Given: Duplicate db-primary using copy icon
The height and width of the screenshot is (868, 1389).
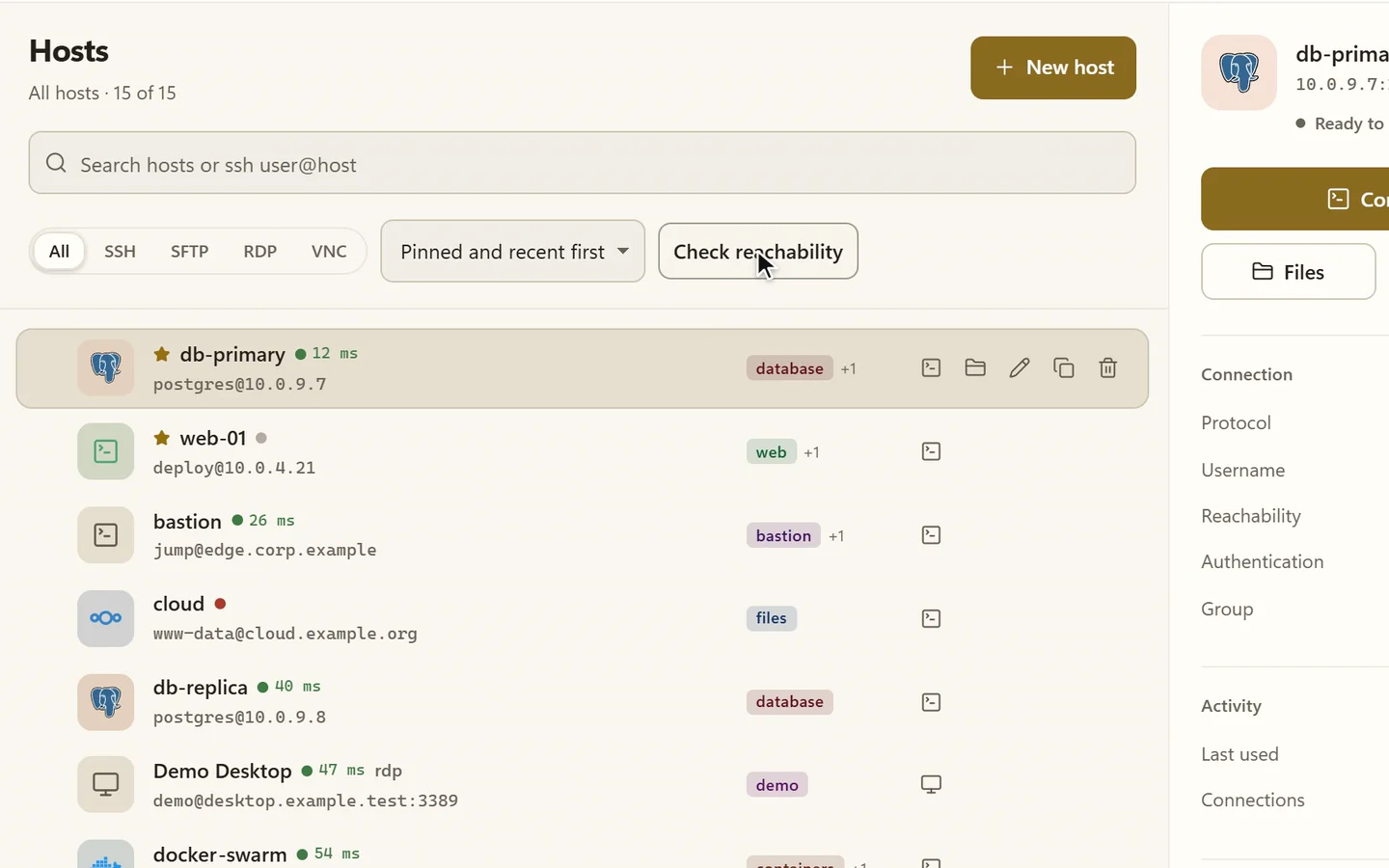Looking at the screenshot, I should coord(1064,367).
